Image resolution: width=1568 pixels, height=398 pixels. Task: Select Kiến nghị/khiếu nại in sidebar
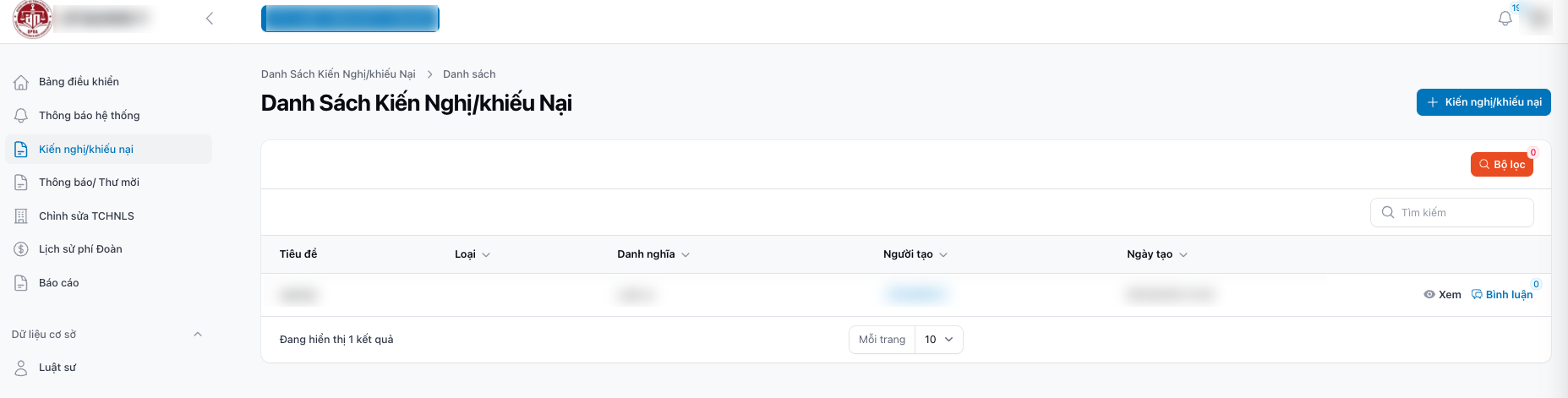click(86, 150)
